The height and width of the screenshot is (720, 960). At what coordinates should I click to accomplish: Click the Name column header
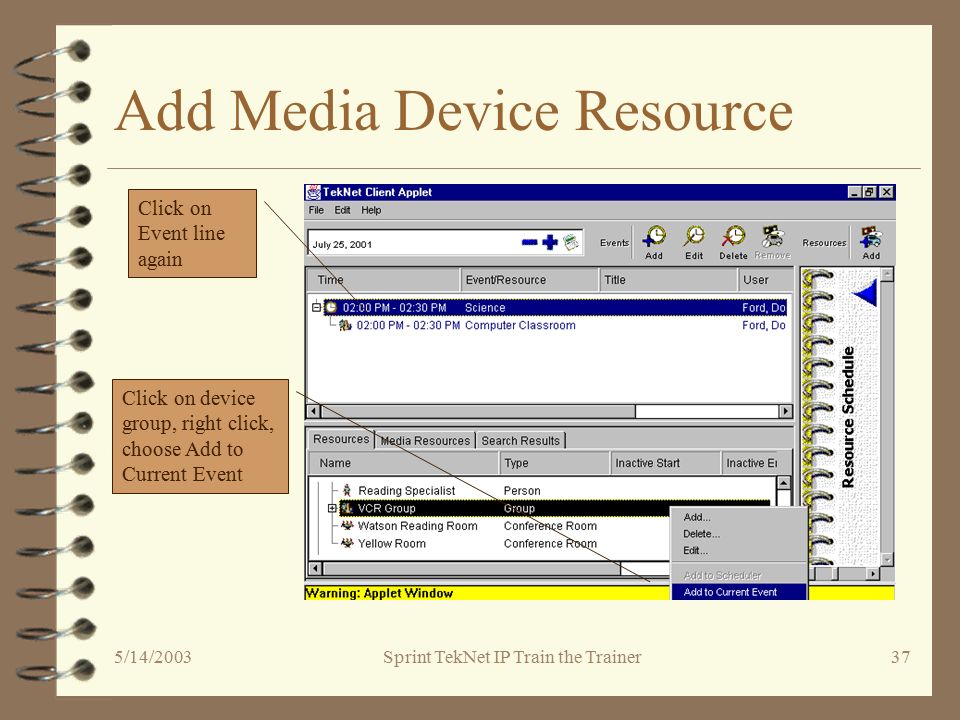403,463
